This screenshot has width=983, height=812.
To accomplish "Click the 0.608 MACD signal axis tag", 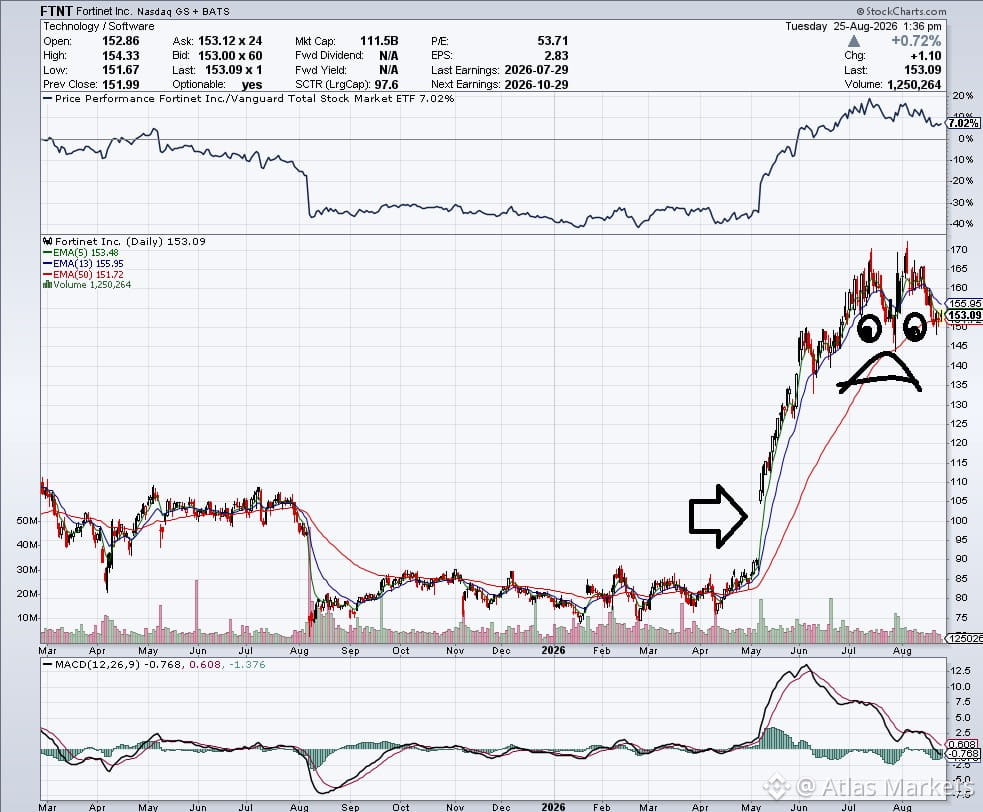I will (964, 745).
